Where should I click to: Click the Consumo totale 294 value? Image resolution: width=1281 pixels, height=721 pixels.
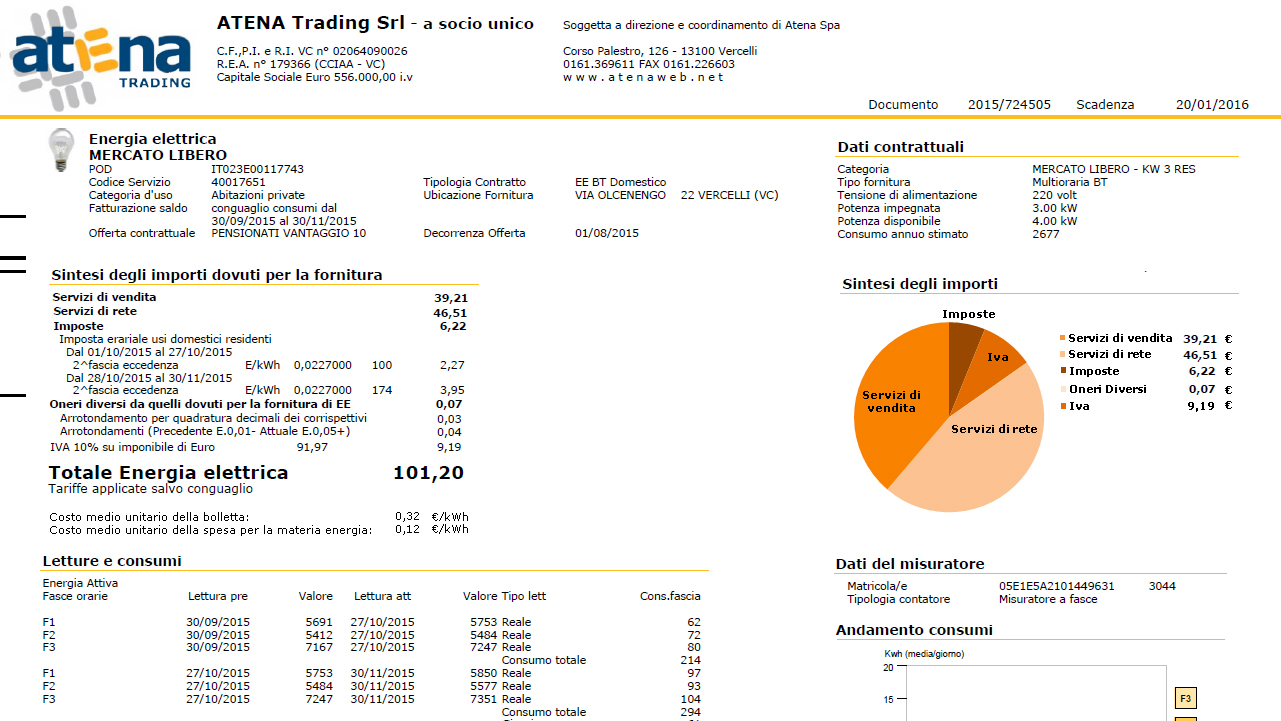pyautogui.click(x=691, y=712)
